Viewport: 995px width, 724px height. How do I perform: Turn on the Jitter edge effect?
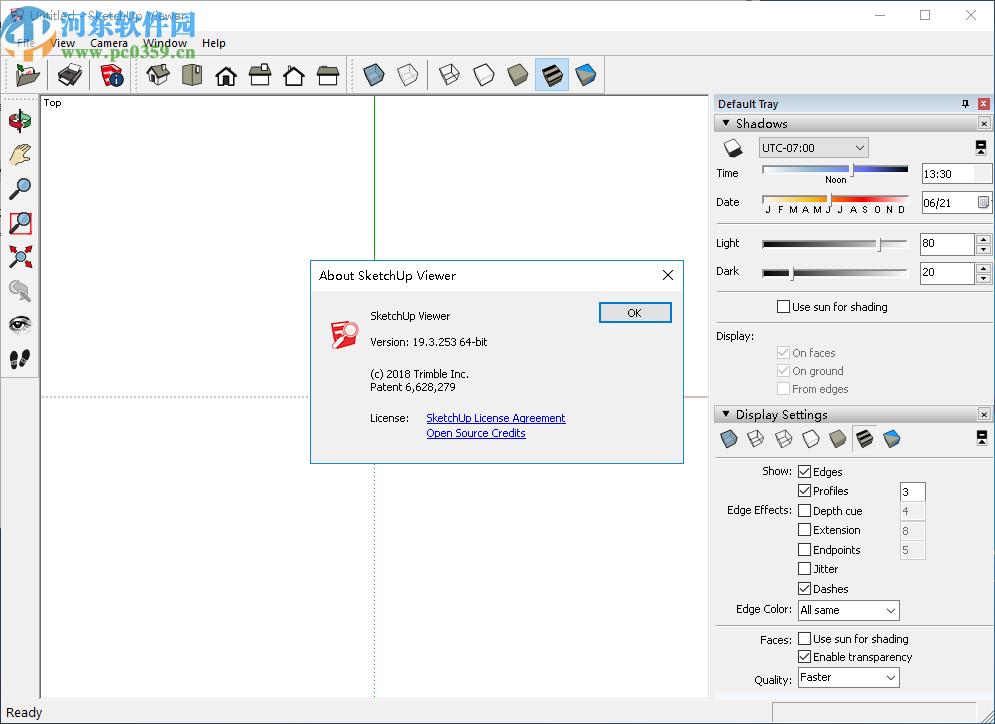pyautogui.click(x=805, y=568)
